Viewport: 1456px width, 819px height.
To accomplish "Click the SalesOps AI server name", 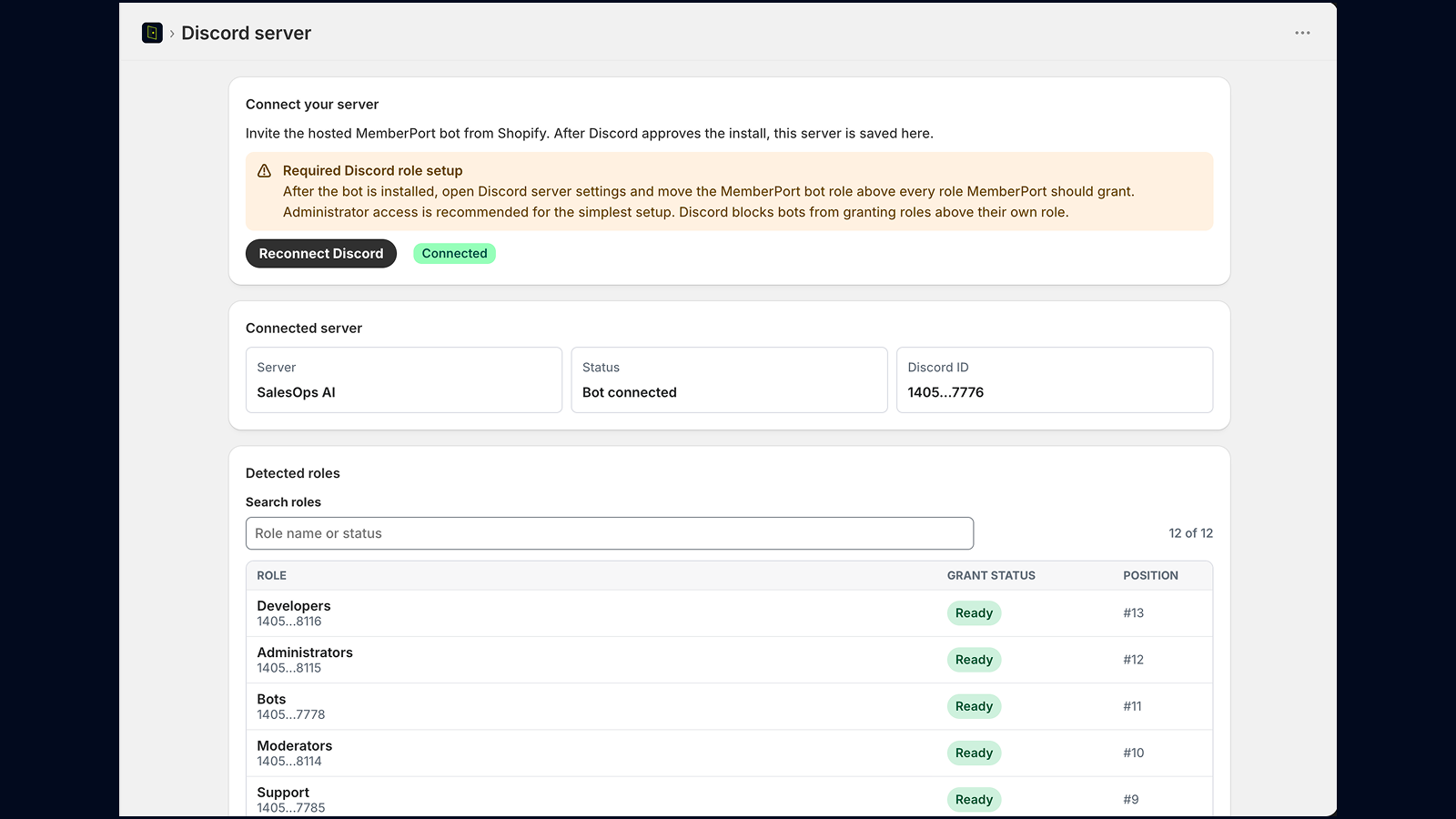I will (x=296, y=392).
